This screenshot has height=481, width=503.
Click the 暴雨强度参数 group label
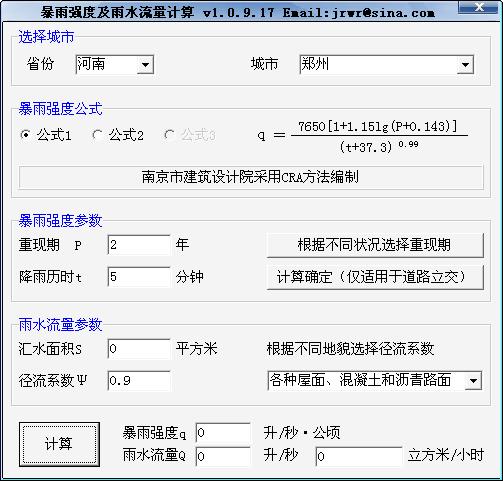(x=60, y=221)
